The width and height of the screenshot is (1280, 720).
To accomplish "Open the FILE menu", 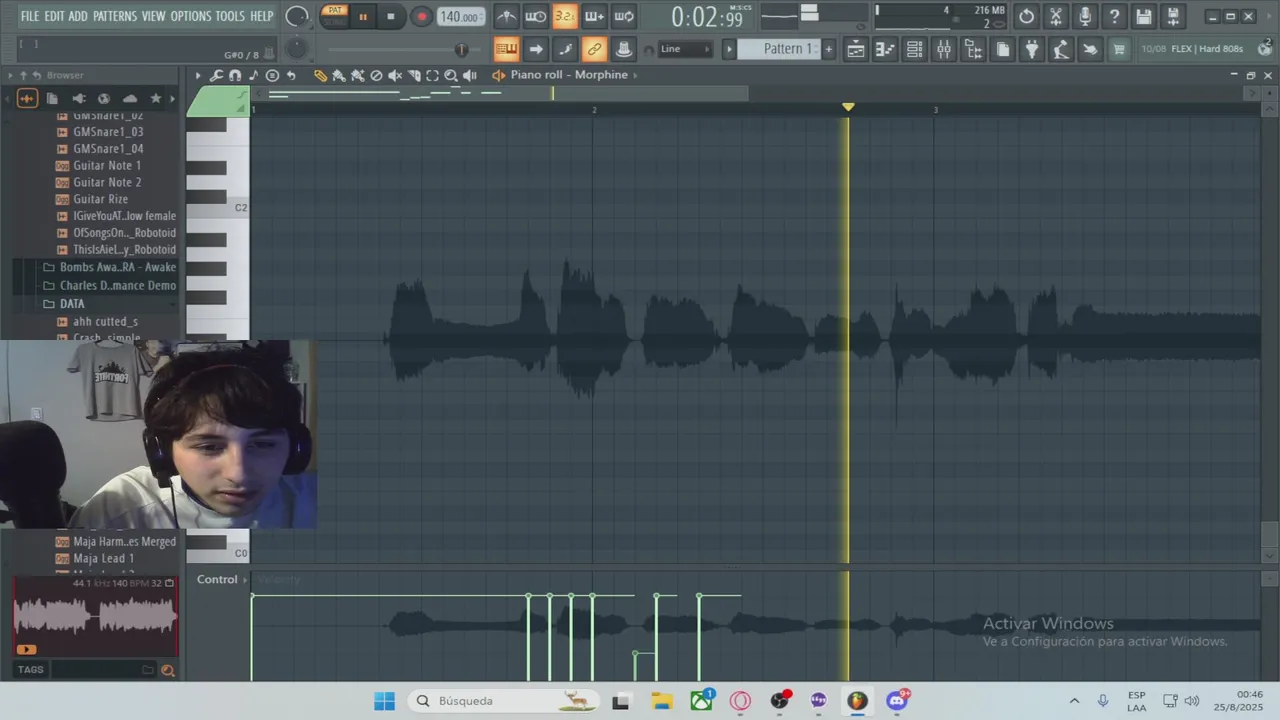I will pyautogui.click(x=30, y=16).
